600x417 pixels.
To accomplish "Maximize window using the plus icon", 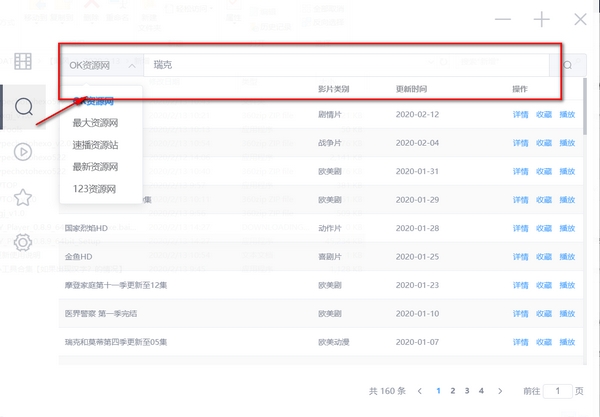I will coord(541,19).
